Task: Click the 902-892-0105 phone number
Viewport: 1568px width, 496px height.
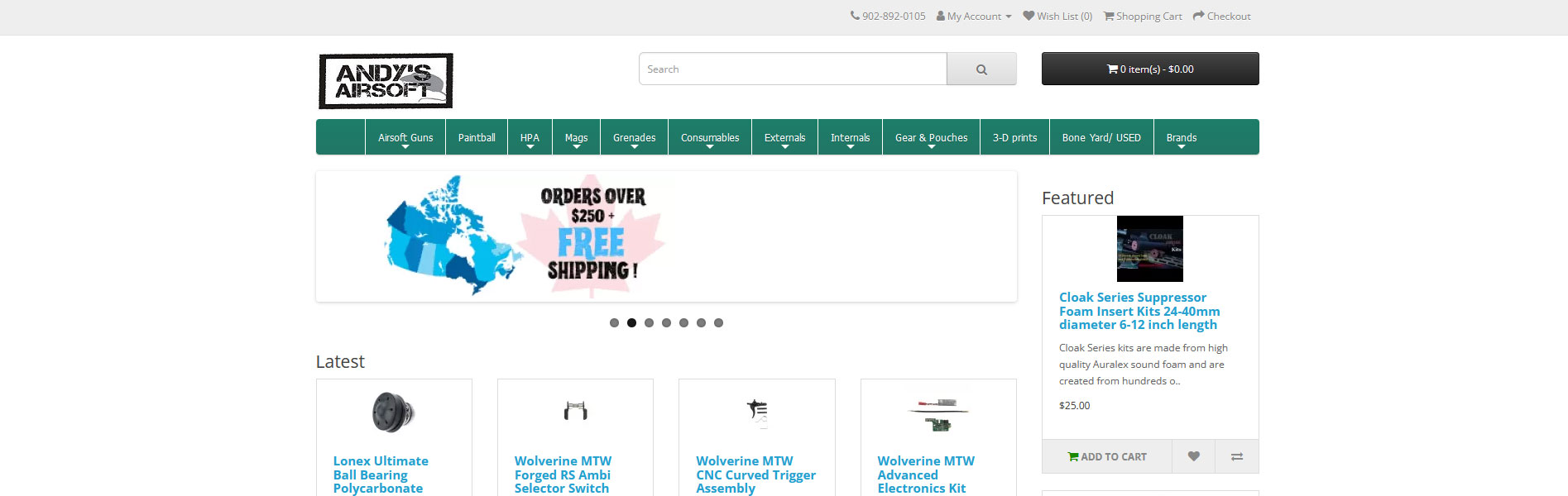Action: (x=894, y=16)
